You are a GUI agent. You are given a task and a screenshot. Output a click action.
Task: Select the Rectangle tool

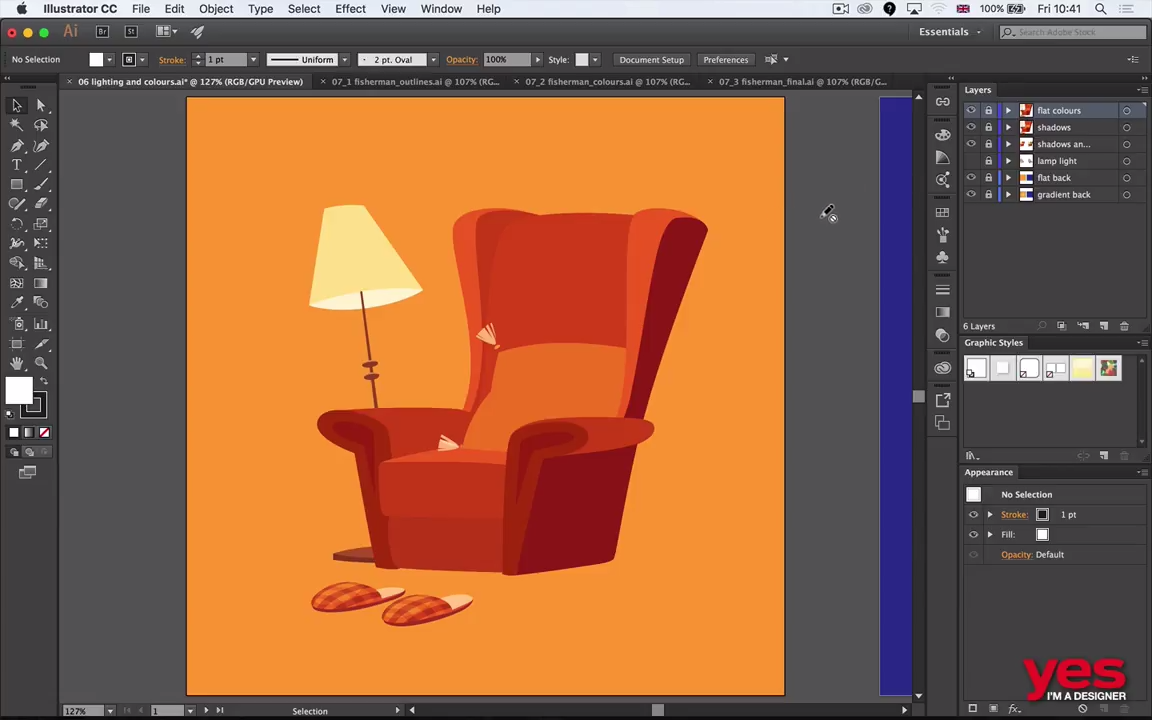click(x=16, y=184)
